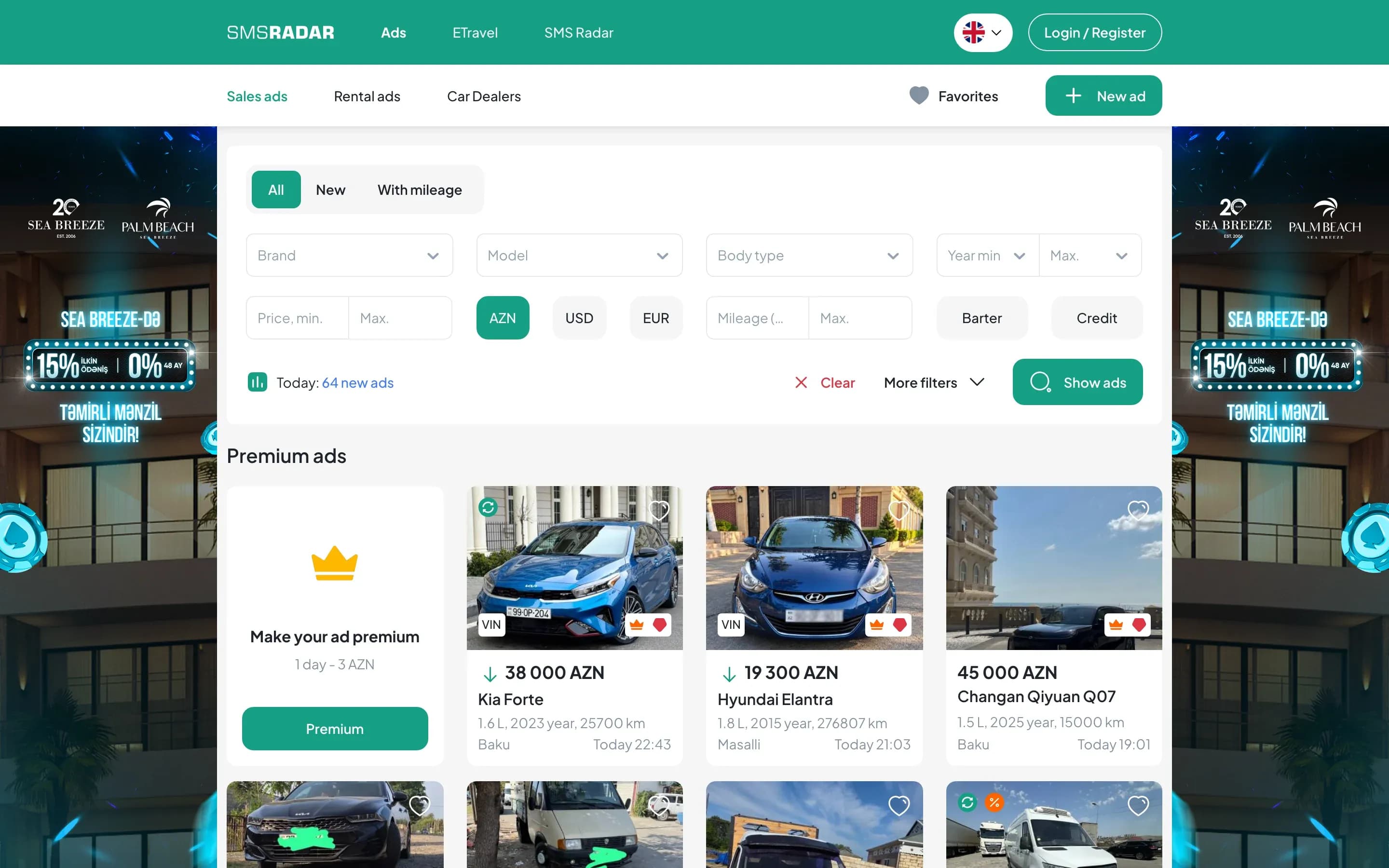
Task: Favorite the Changan Qiyuan Q07 ad heart
Action: click(1138, 510)
